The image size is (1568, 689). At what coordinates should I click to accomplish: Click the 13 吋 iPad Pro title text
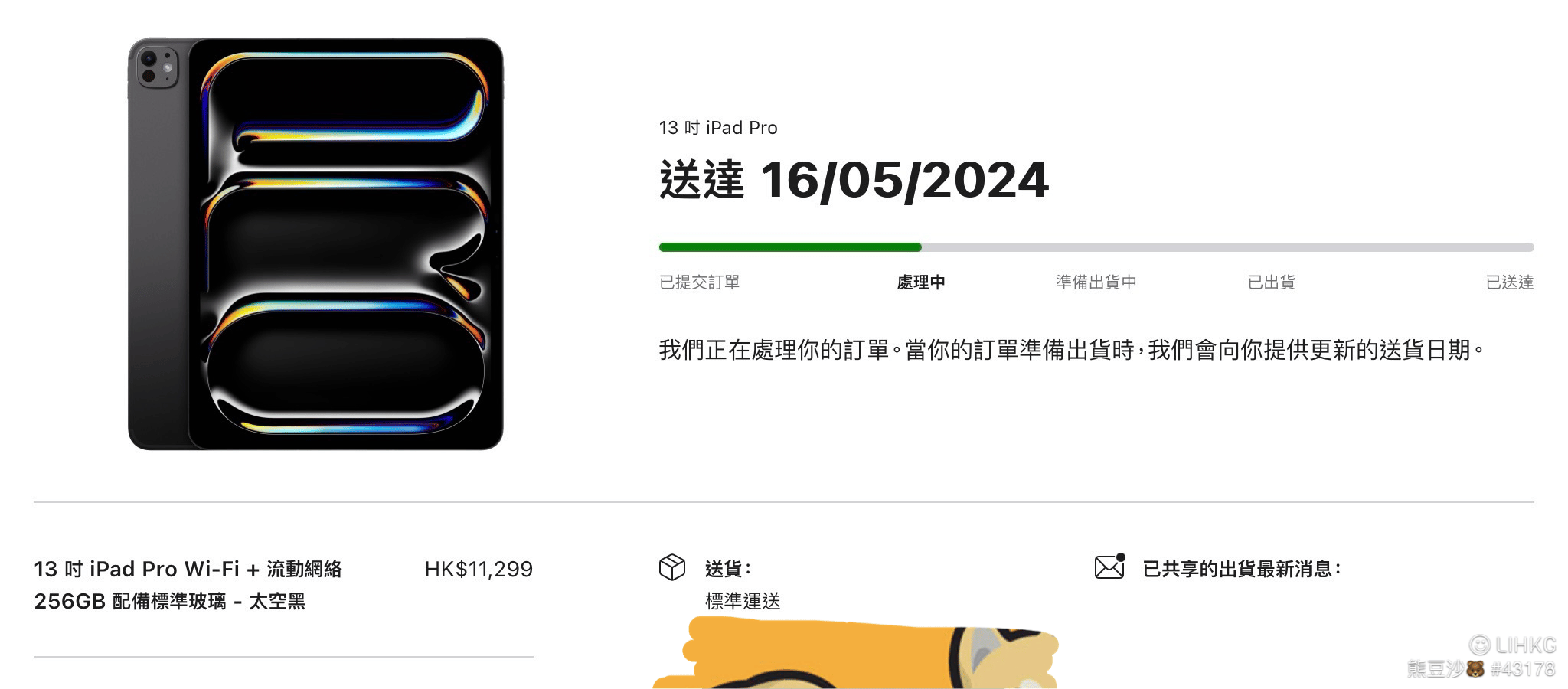coord(718,128)
